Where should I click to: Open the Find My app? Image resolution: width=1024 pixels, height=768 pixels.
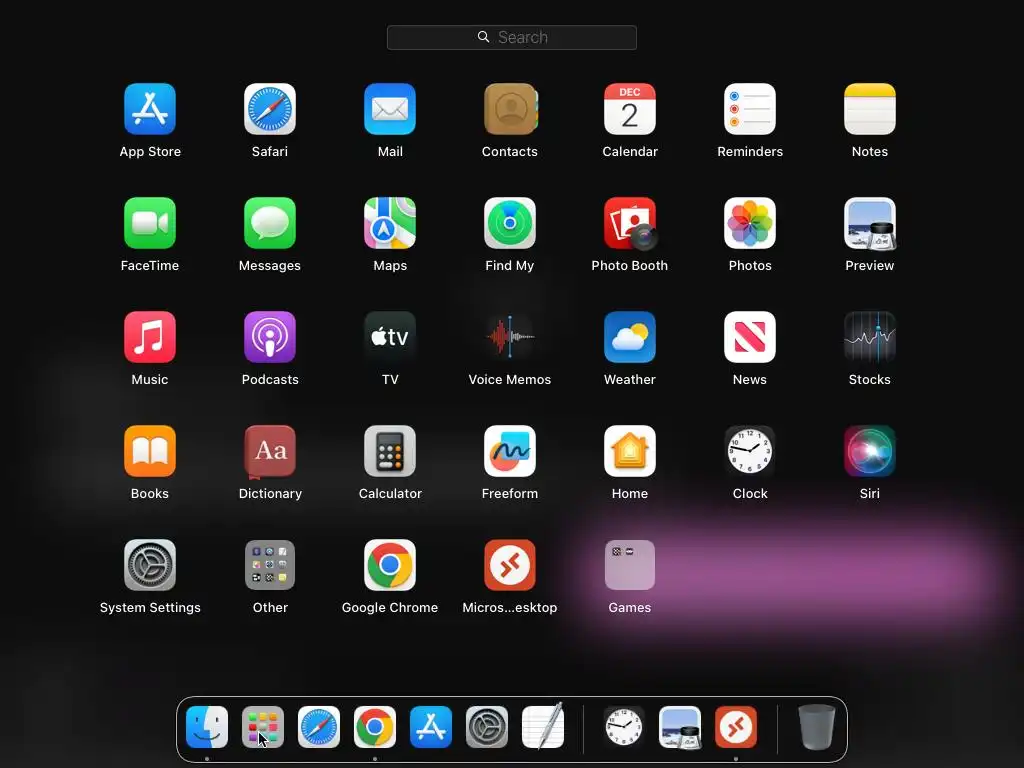510,223
